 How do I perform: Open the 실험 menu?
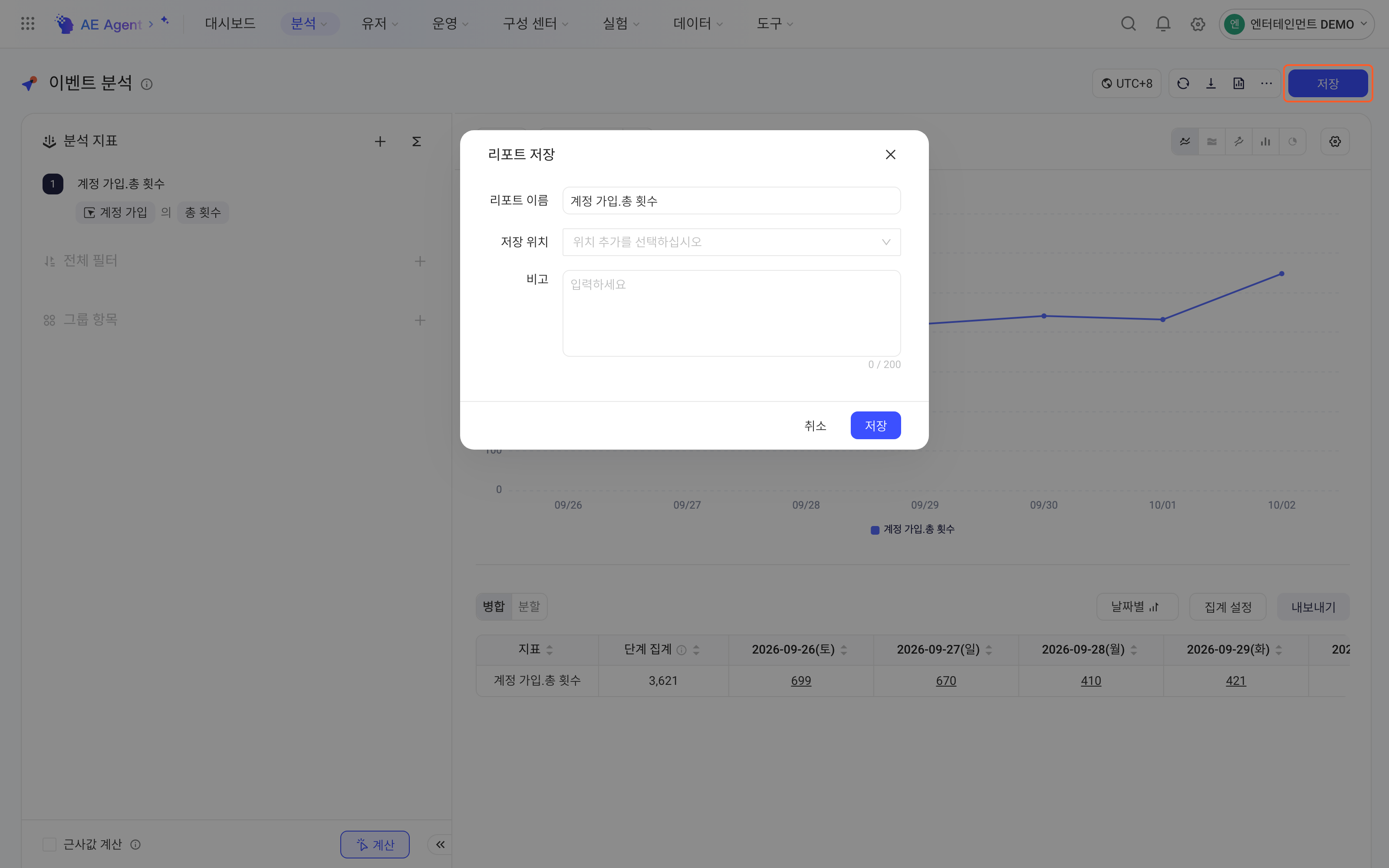click(620, 23)
